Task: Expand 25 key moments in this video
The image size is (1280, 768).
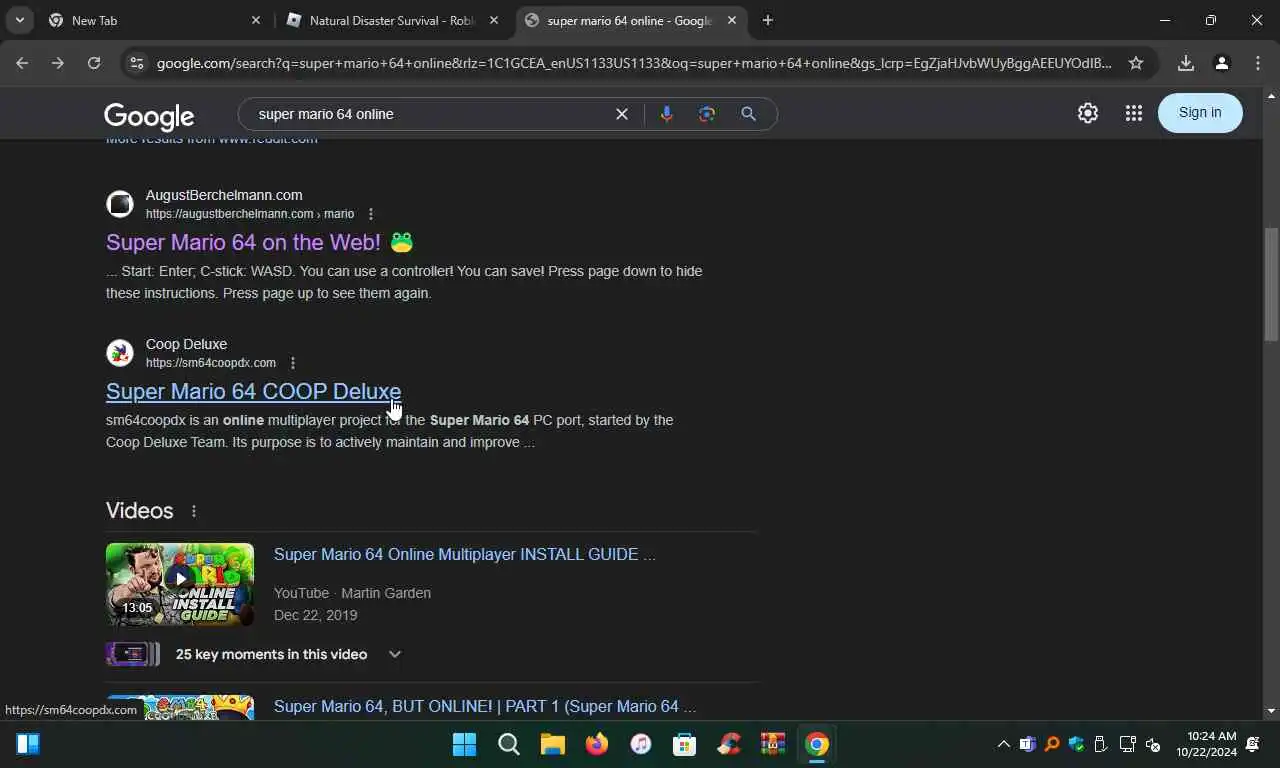Action: pyautogui.click(x=395, y=654)
